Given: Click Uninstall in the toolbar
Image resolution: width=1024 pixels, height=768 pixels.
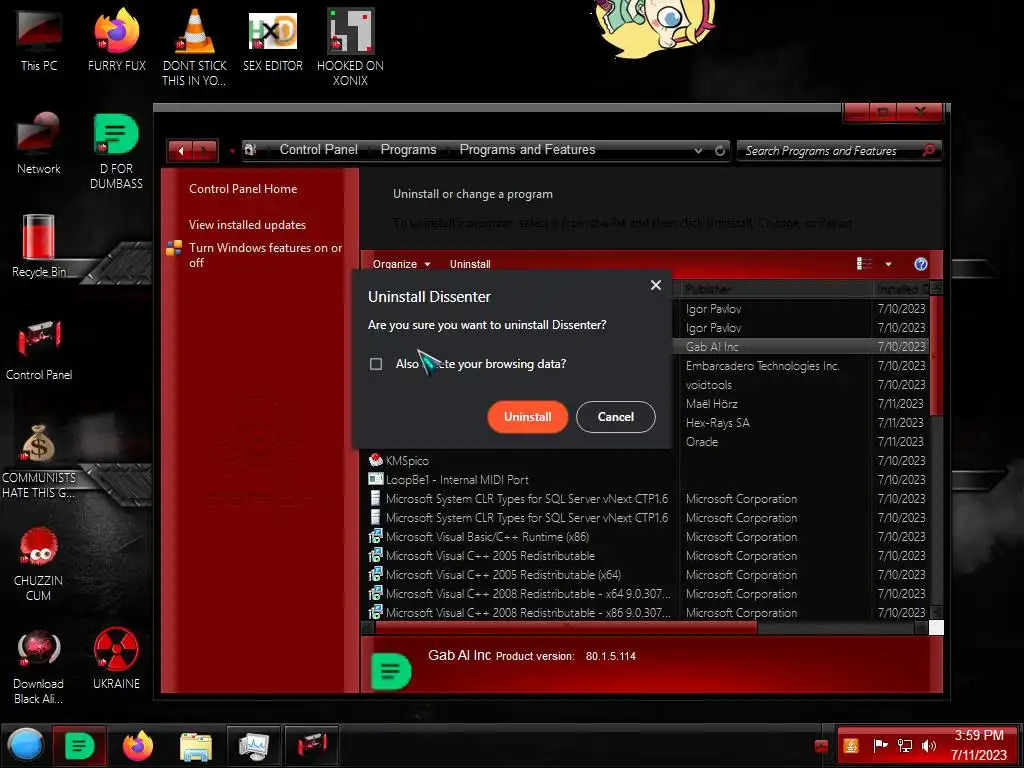Looking at the screenshot, I should pos(470,264).
